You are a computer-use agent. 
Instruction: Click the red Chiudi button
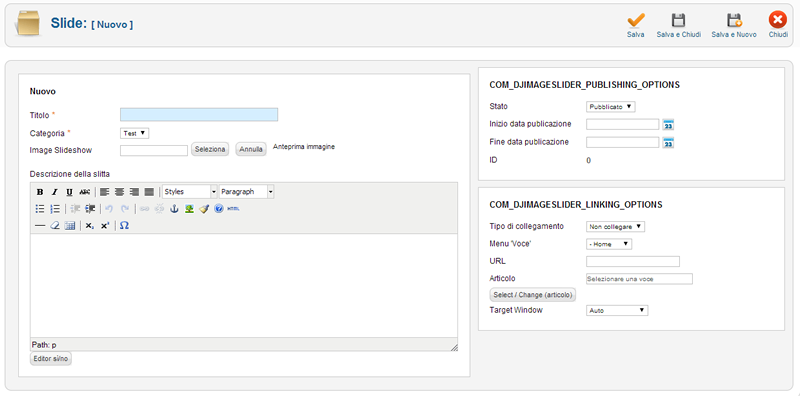pos(778,25)
